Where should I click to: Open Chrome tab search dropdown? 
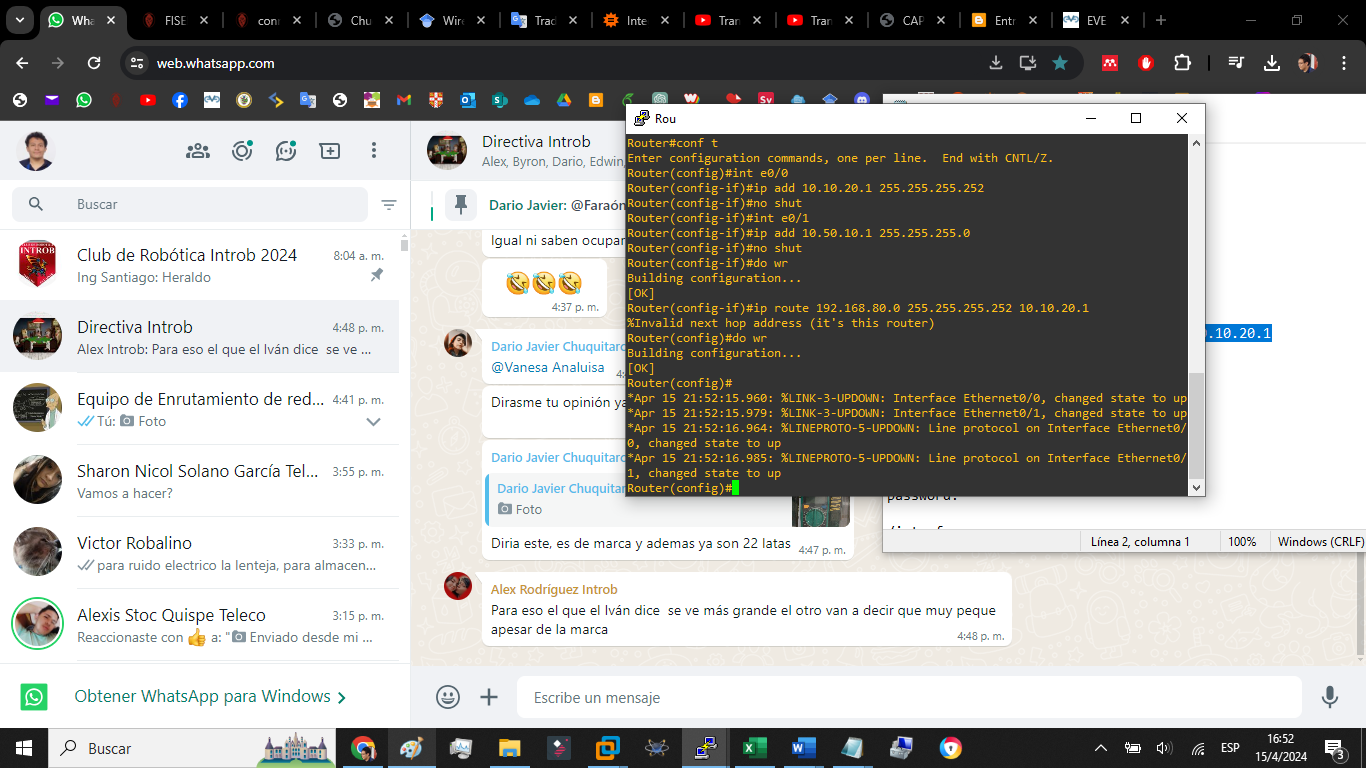point(20,20)
